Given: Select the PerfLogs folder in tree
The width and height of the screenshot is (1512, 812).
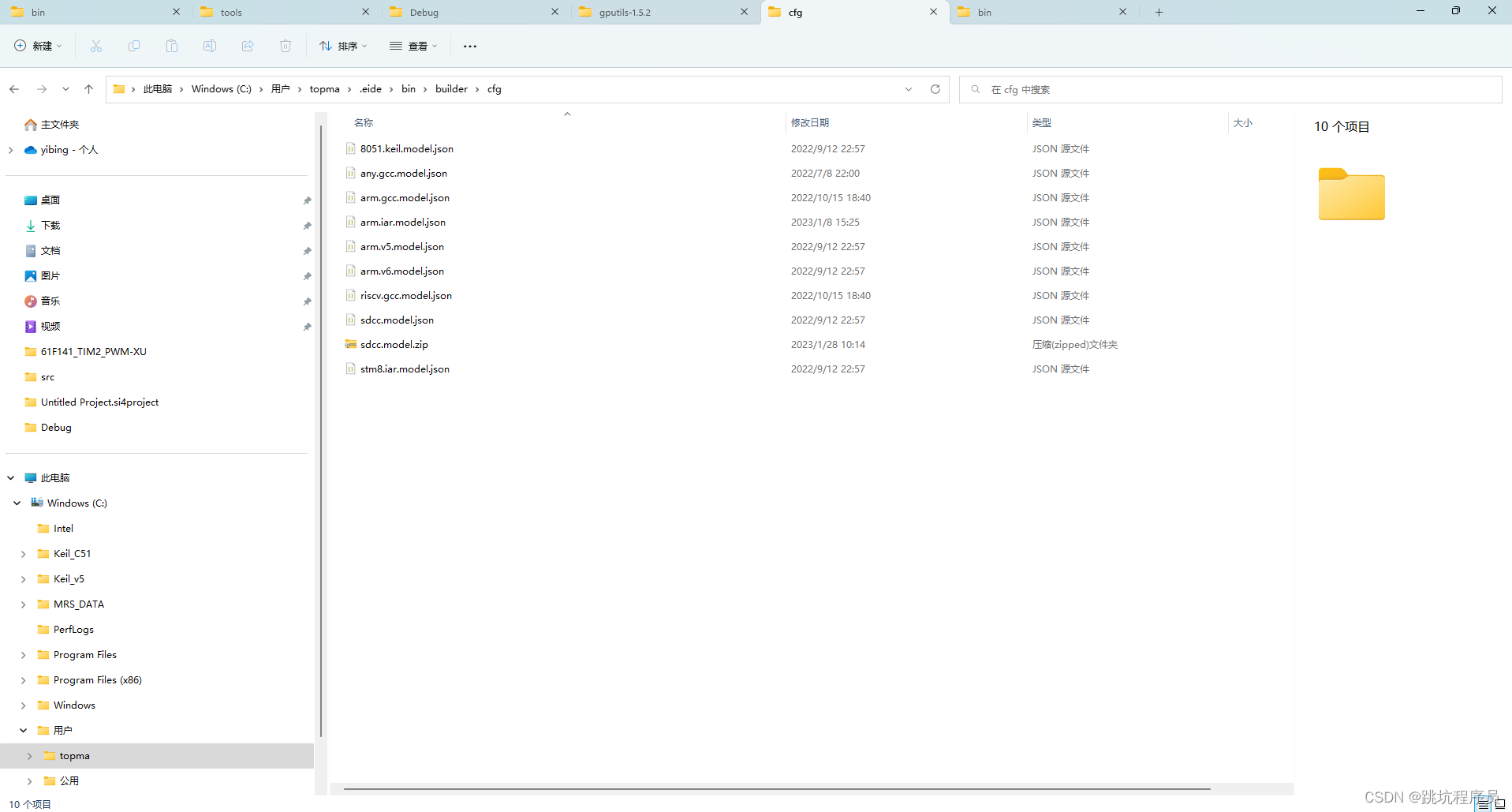Looking at the screenshot, I should (x=73, y=630).
